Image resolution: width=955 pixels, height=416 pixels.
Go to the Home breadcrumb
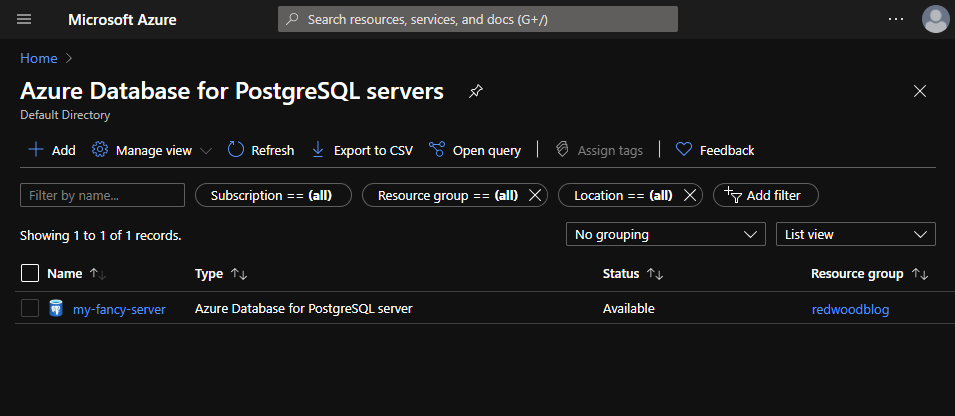tap(39, 58)
